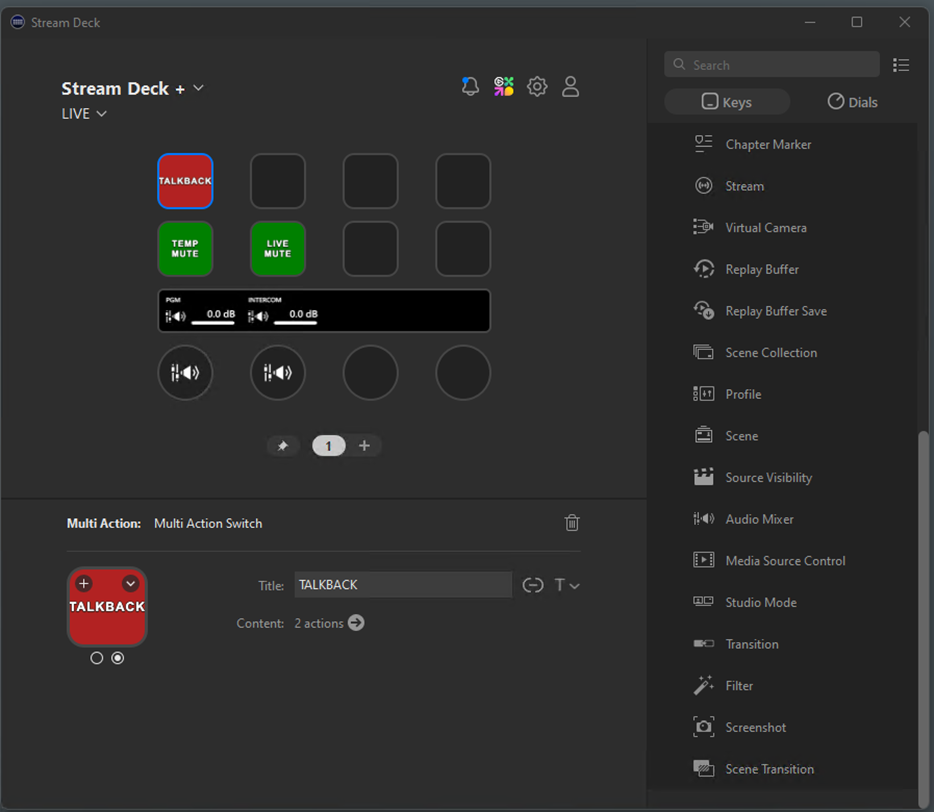Viewport: 934px width, 812px height.
Task: Add a new page with plus button
Action: [x=364, y=446]
